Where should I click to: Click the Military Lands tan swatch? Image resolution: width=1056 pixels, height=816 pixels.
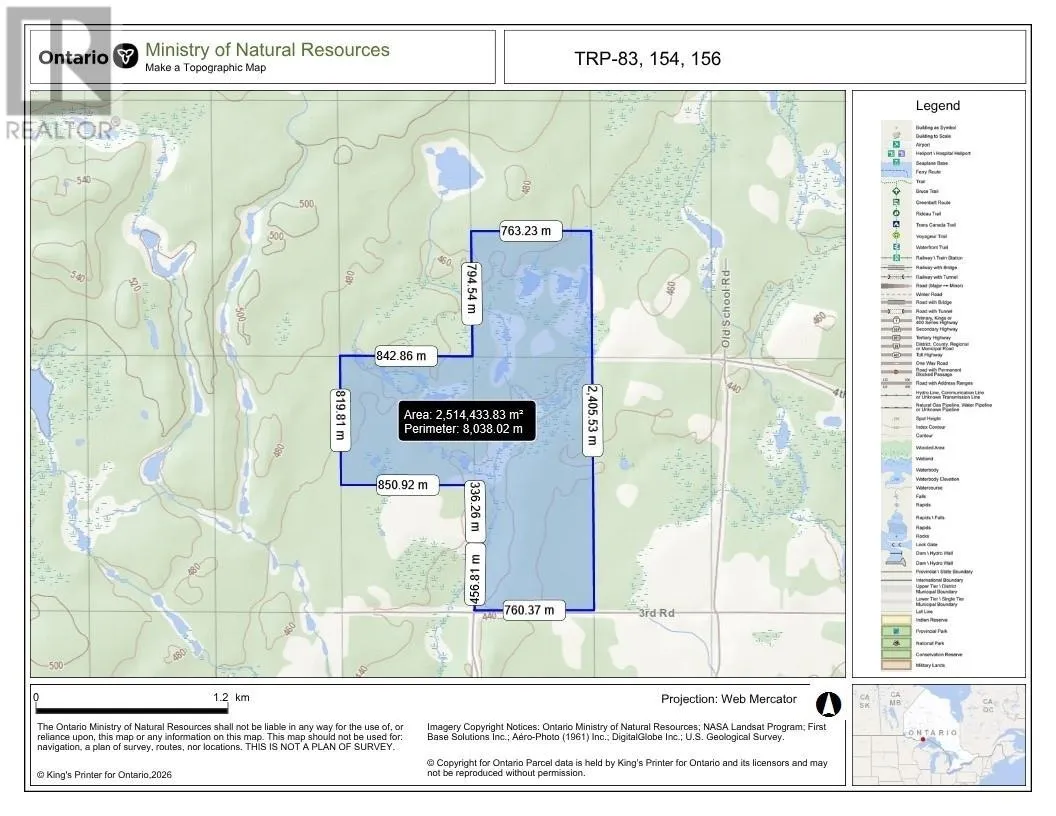[896, 665]
